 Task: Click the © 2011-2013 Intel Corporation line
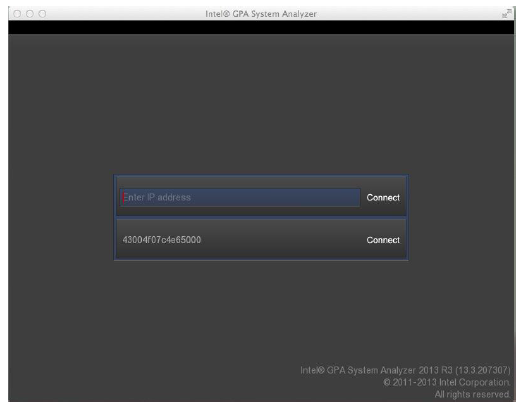[447, 382]
